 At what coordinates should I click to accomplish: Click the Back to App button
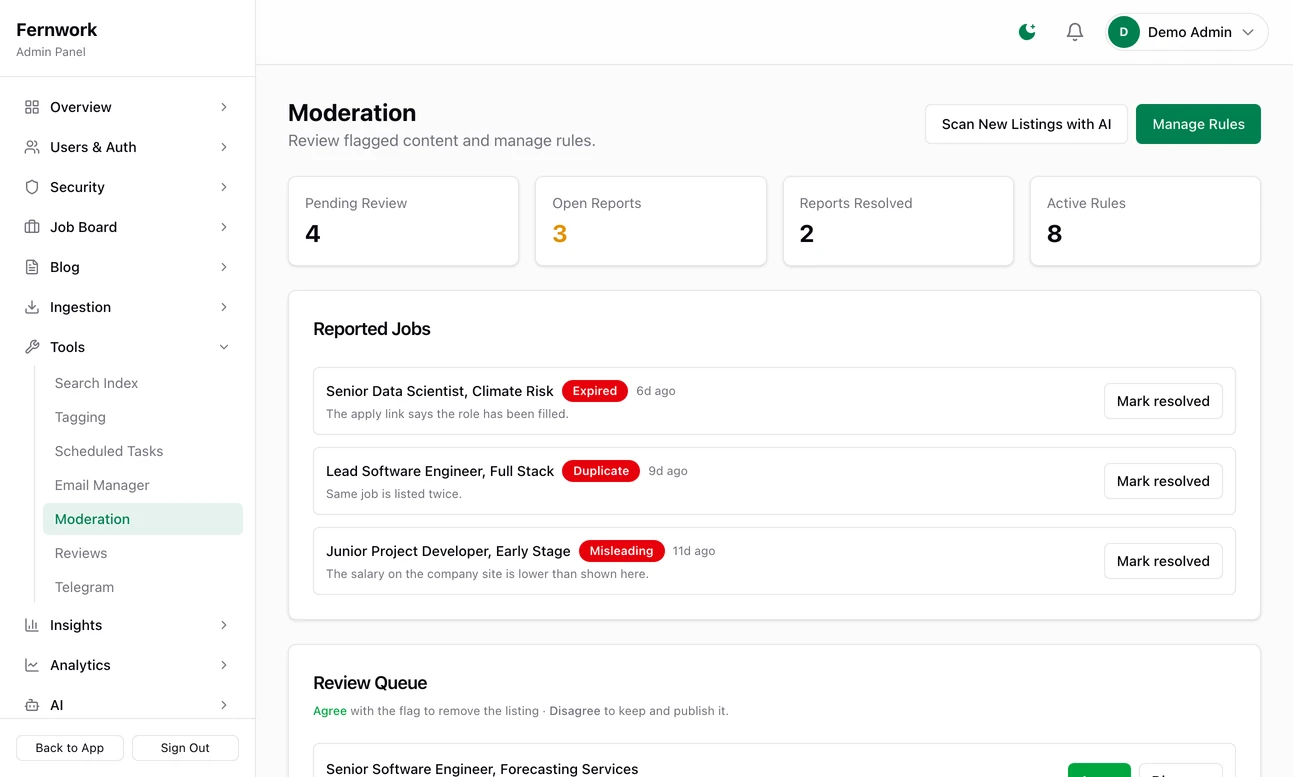[x=70, y=748]
